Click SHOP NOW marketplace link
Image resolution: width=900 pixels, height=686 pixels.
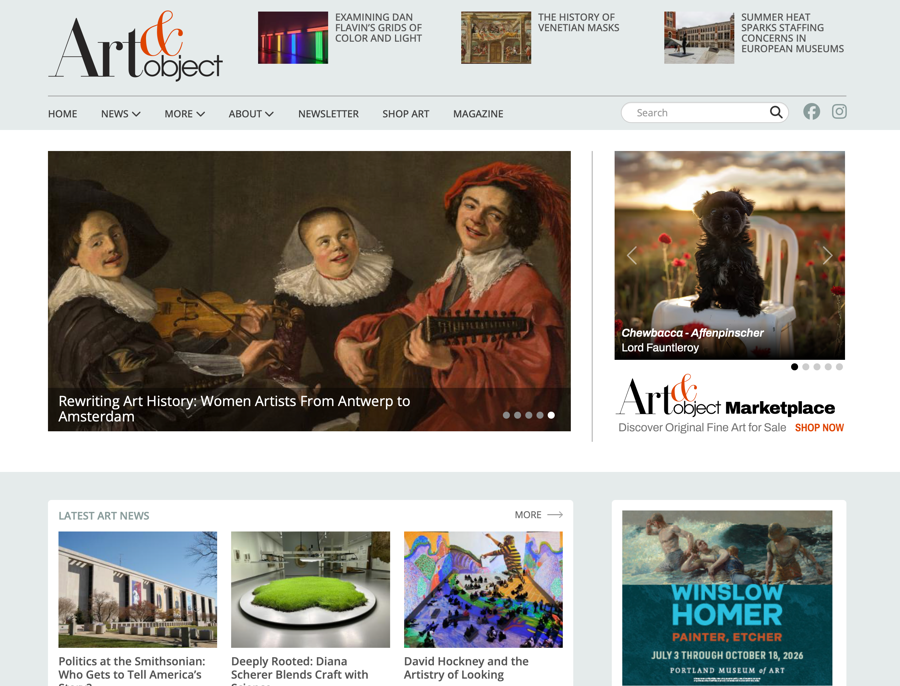pyautogui.click(x=819, y=428)
